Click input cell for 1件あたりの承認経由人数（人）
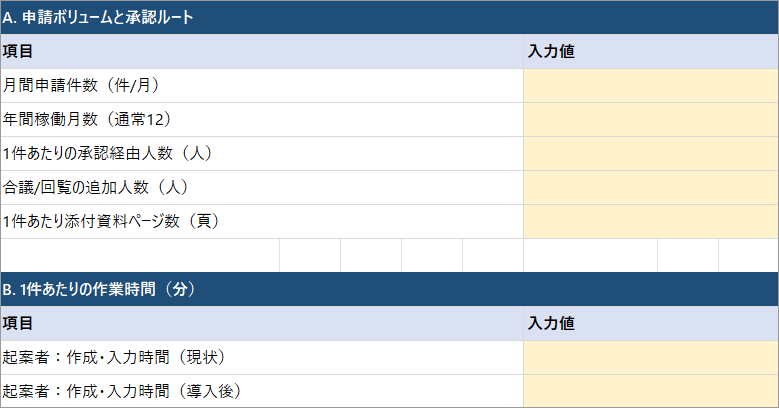 [650, 154]
